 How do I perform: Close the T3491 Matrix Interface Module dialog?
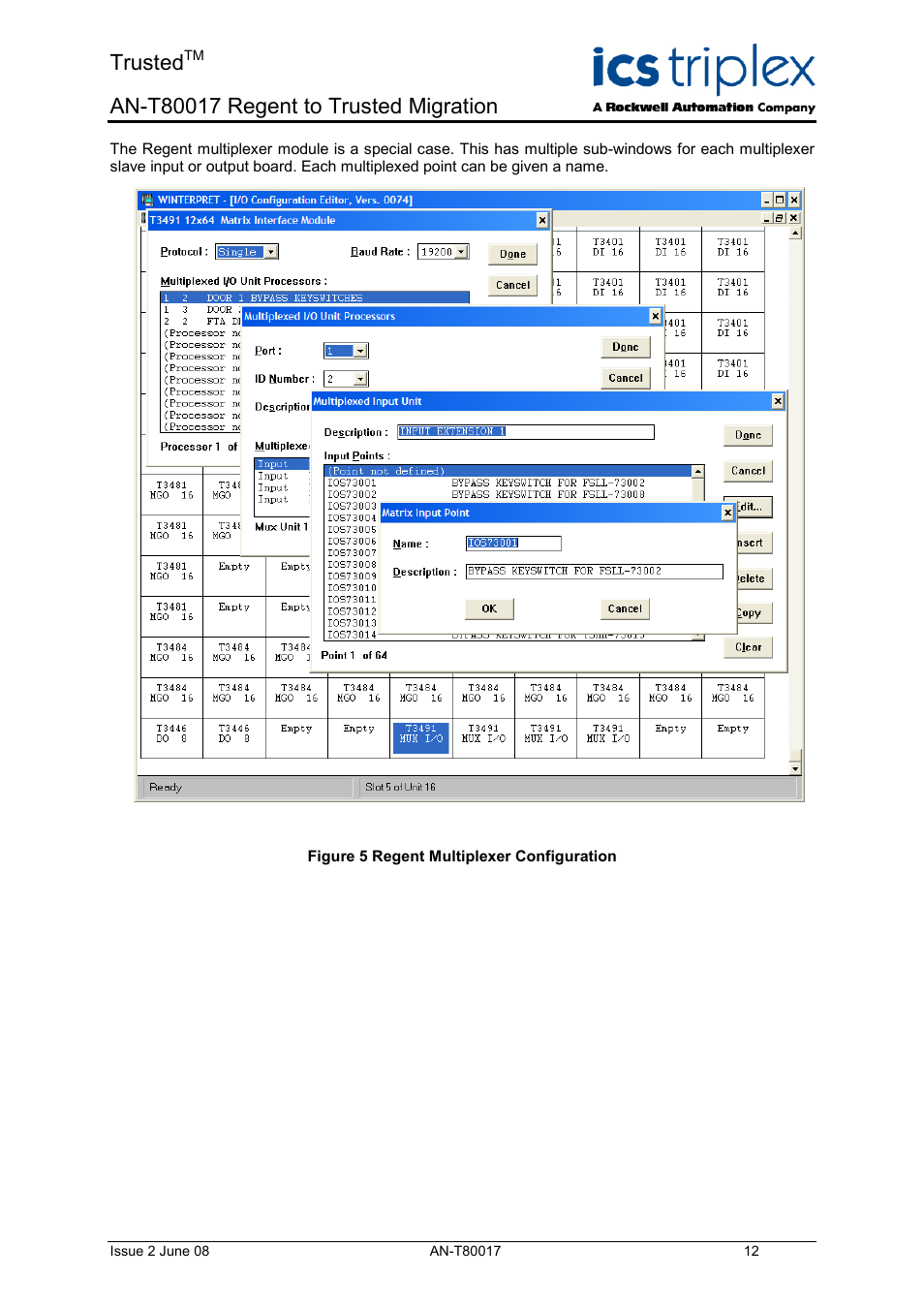pos(541,220)
